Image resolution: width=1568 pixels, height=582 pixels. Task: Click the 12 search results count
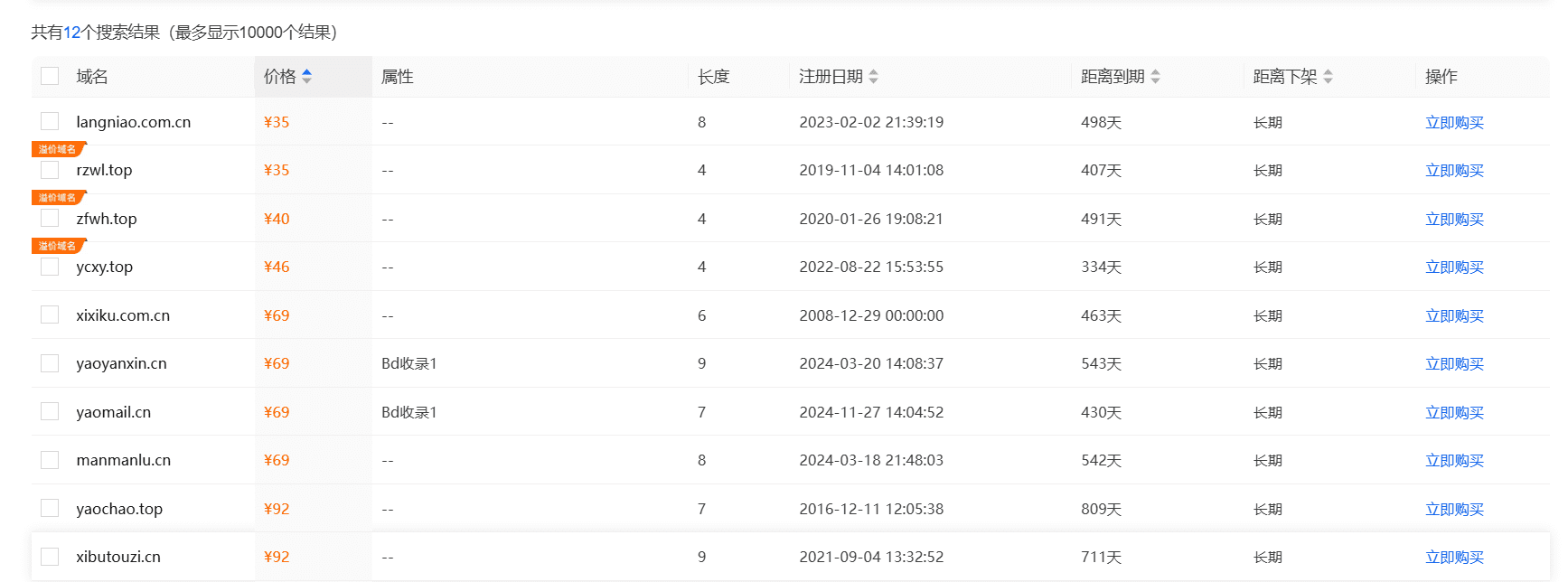(x=72, y=33)
